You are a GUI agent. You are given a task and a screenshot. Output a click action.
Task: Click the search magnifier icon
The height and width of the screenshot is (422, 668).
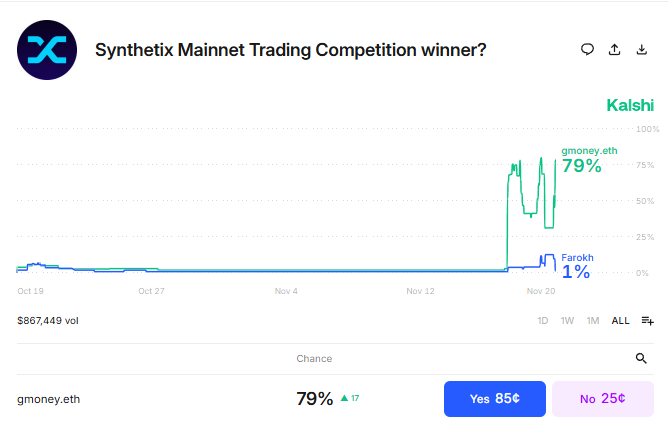641,358
